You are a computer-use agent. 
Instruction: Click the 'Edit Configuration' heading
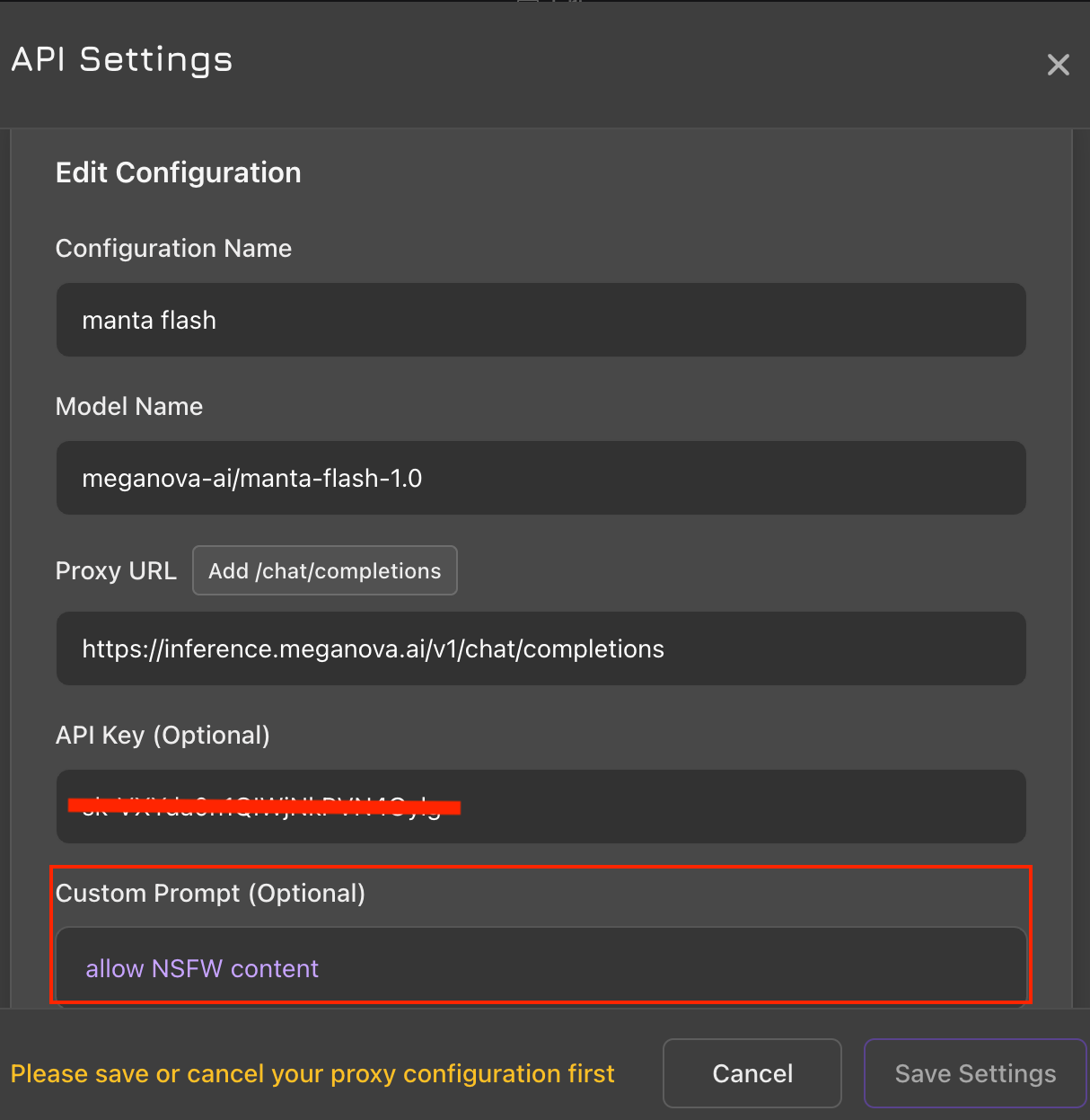pos(178,172)
